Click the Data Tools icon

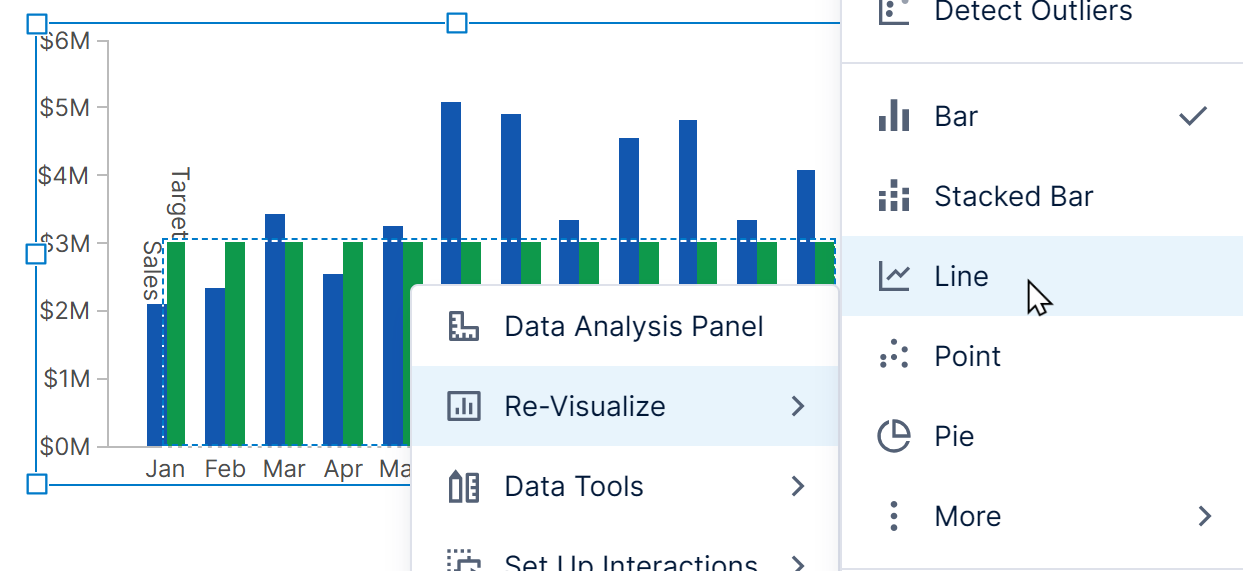(463, 486)
